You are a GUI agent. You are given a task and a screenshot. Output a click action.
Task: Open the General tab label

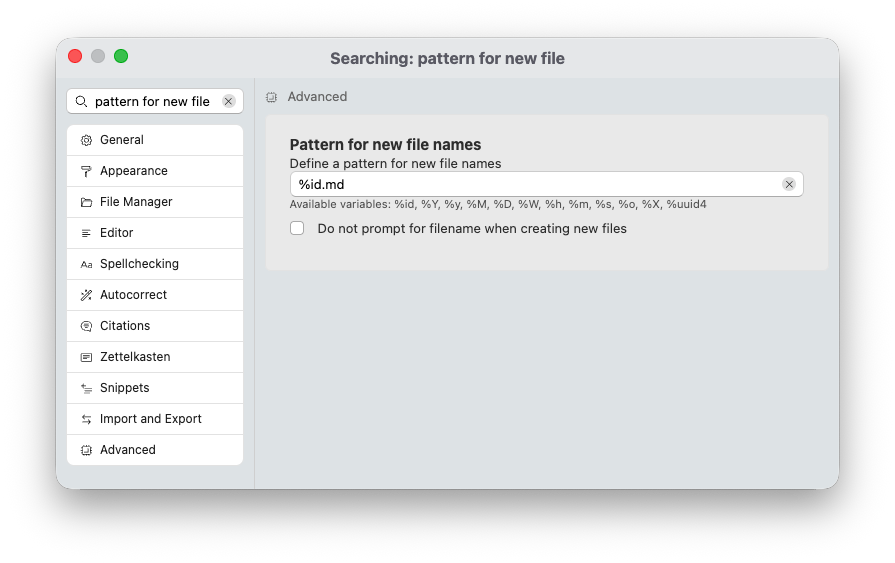click(x=122, y=140)
